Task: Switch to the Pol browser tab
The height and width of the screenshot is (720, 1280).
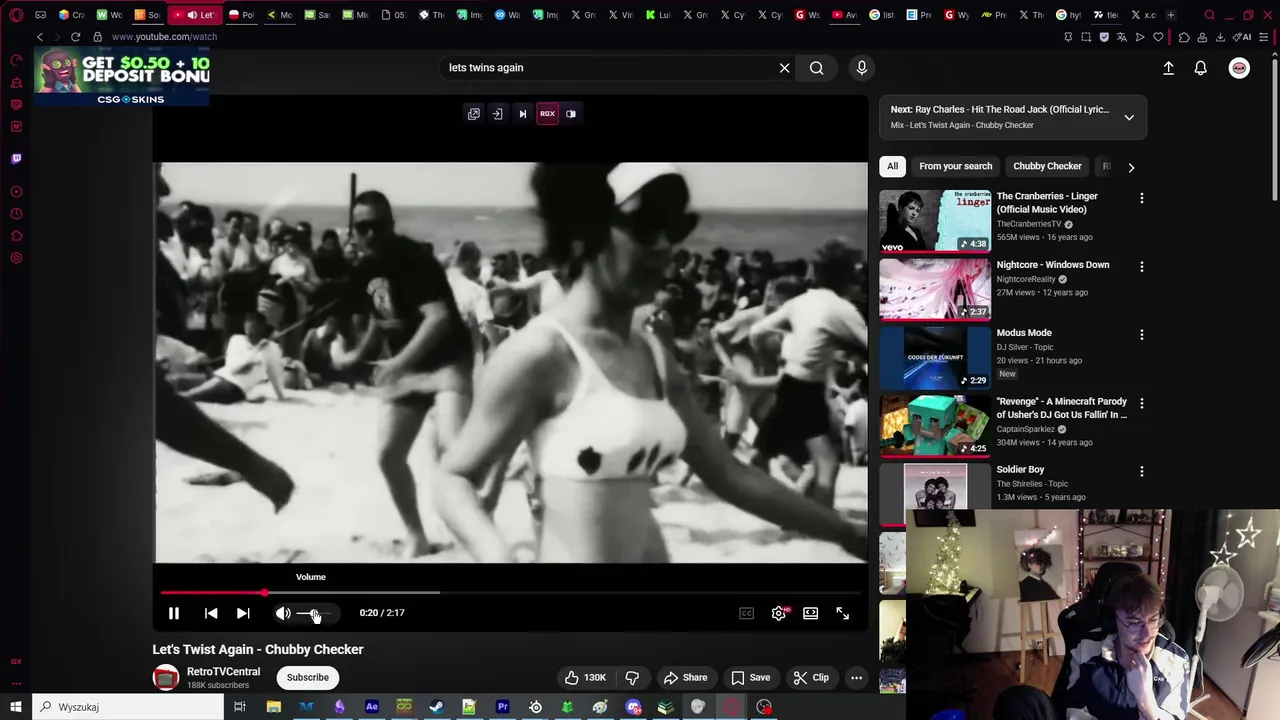Action: tap(241, 15)
